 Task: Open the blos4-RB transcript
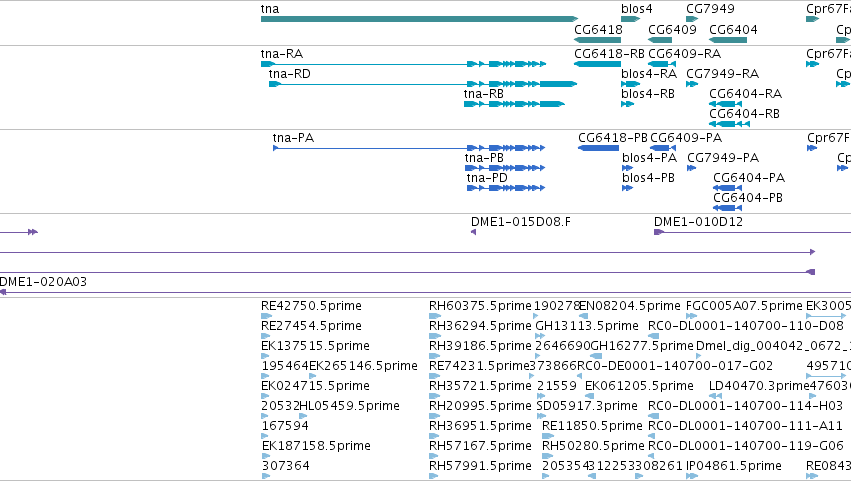tap(647, 94)
